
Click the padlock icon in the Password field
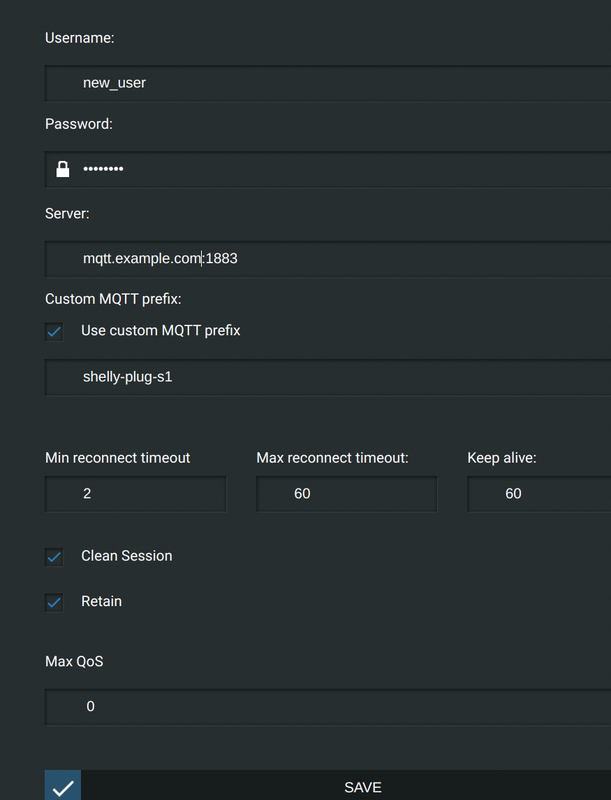(x=61, y=168)
